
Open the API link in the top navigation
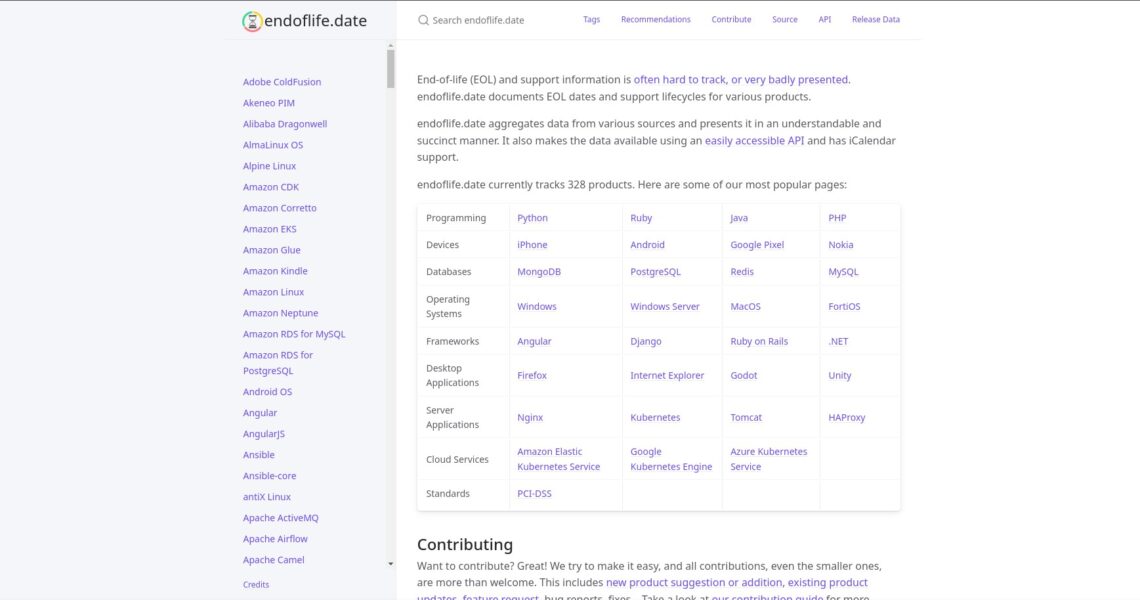coord(824,20)
